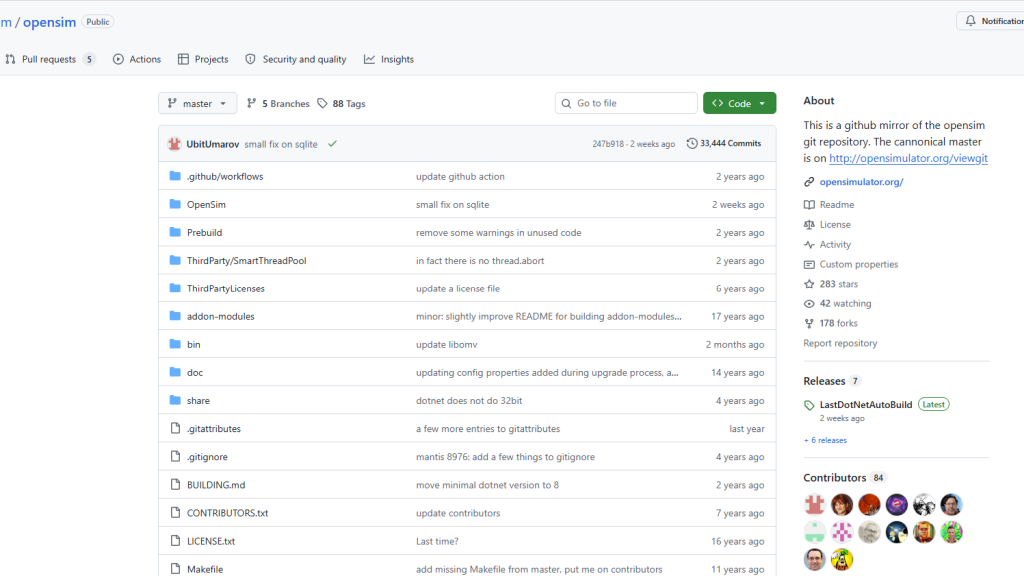The width and height of the screenshot is (1024, 576).
Task: Open commit 'dotnet does not do 32bit'
Action: [469, 401]
